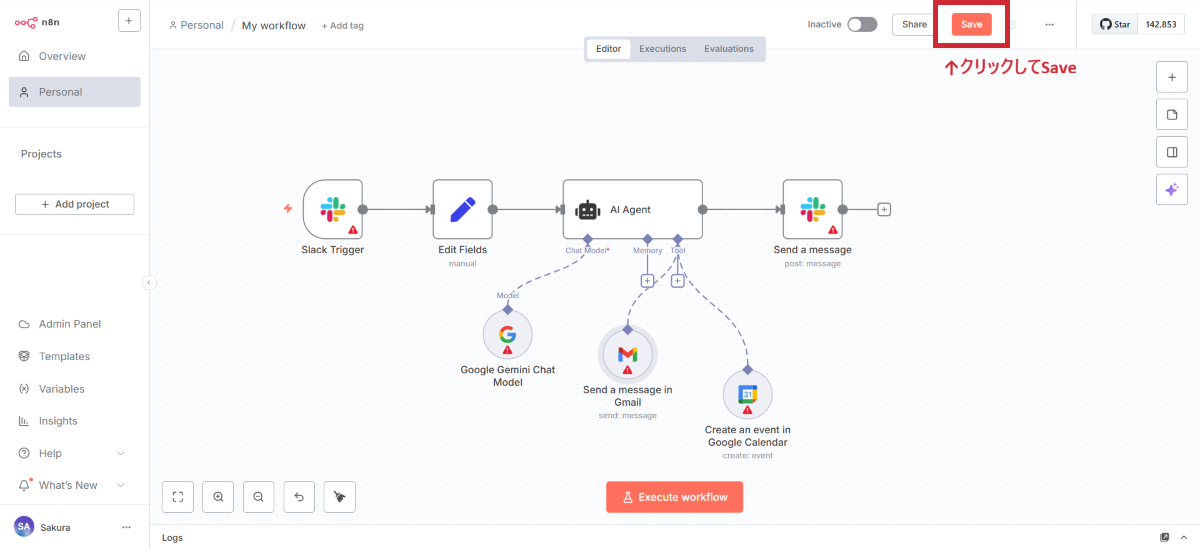Viewport: 1200px width, 549px height.
Task: Open the AI assistant sparkle icon
Action: (1171, 189)
